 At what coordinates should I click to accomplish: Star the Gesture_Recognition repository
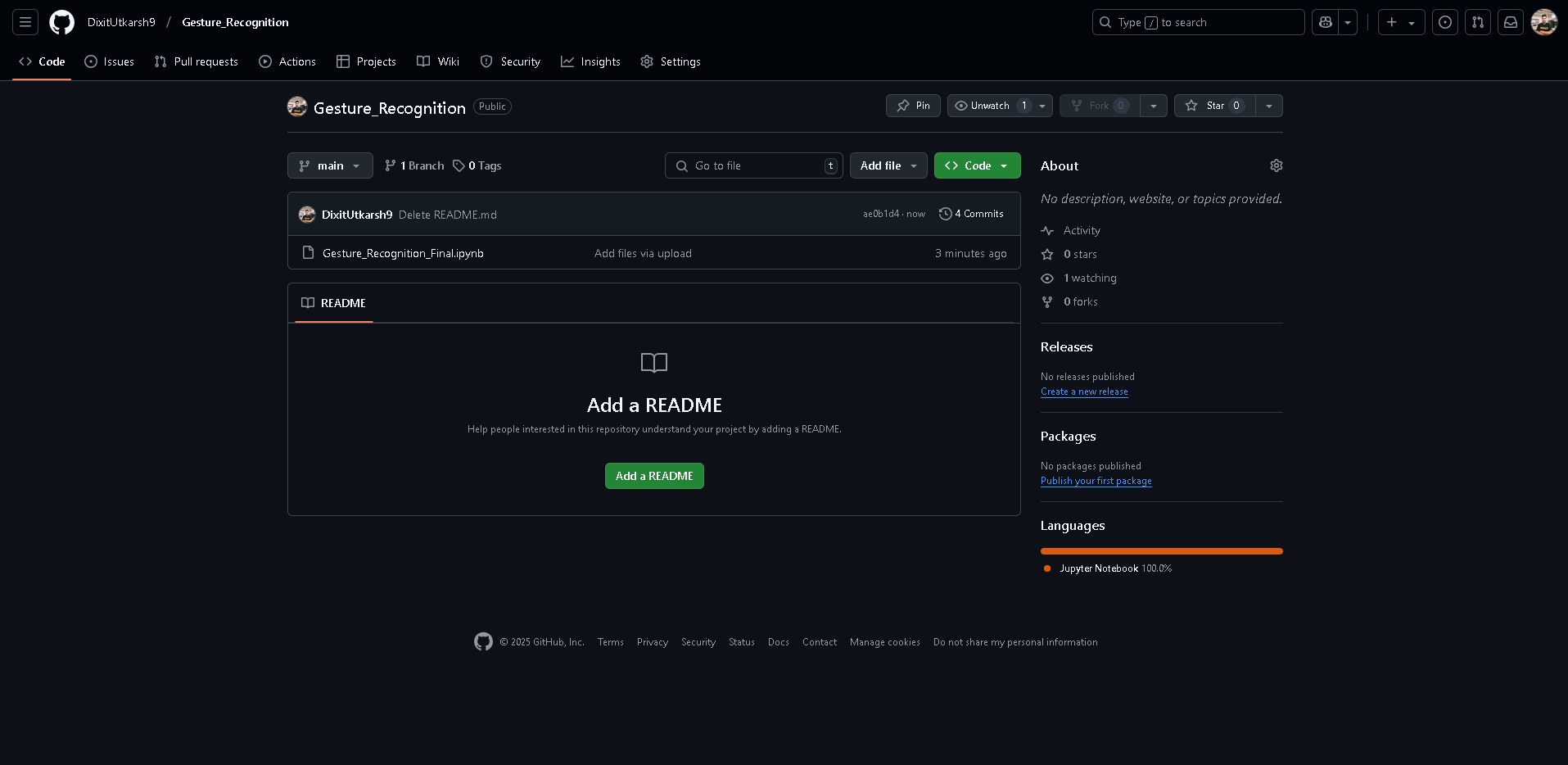tap(1214, 106)
